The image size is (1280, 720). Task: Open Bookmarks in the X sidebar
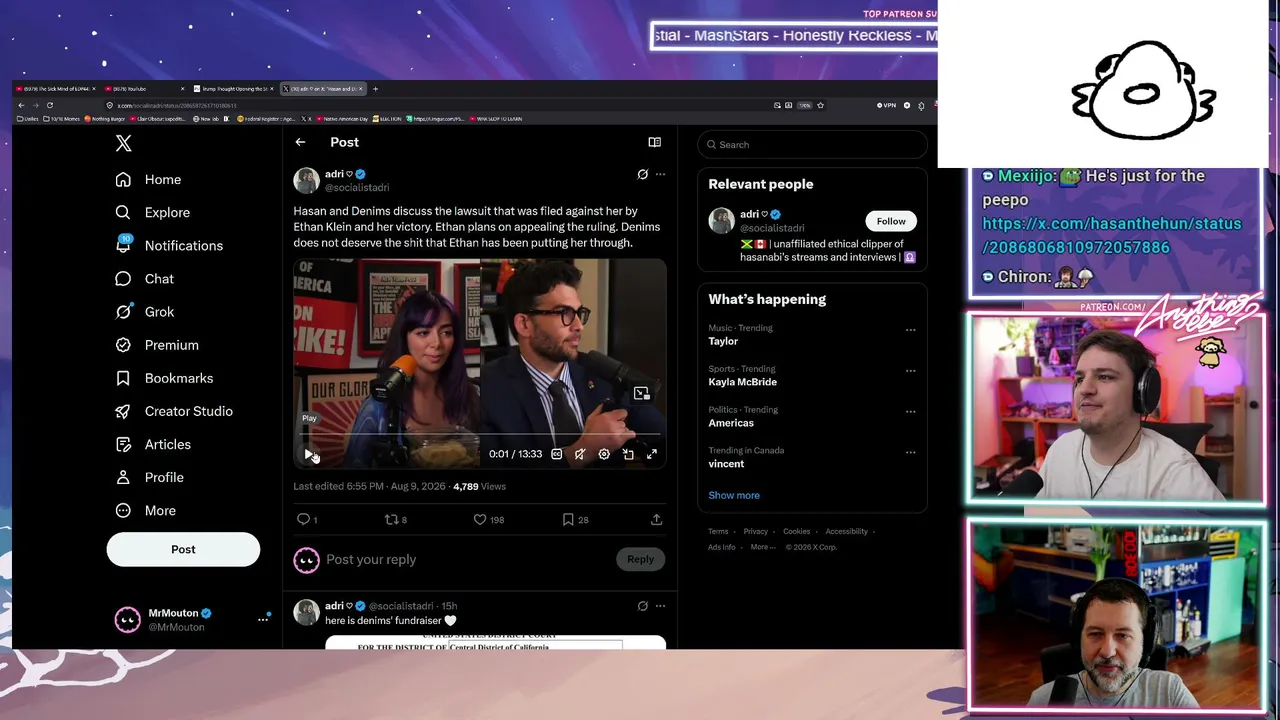tap(164, 378)
